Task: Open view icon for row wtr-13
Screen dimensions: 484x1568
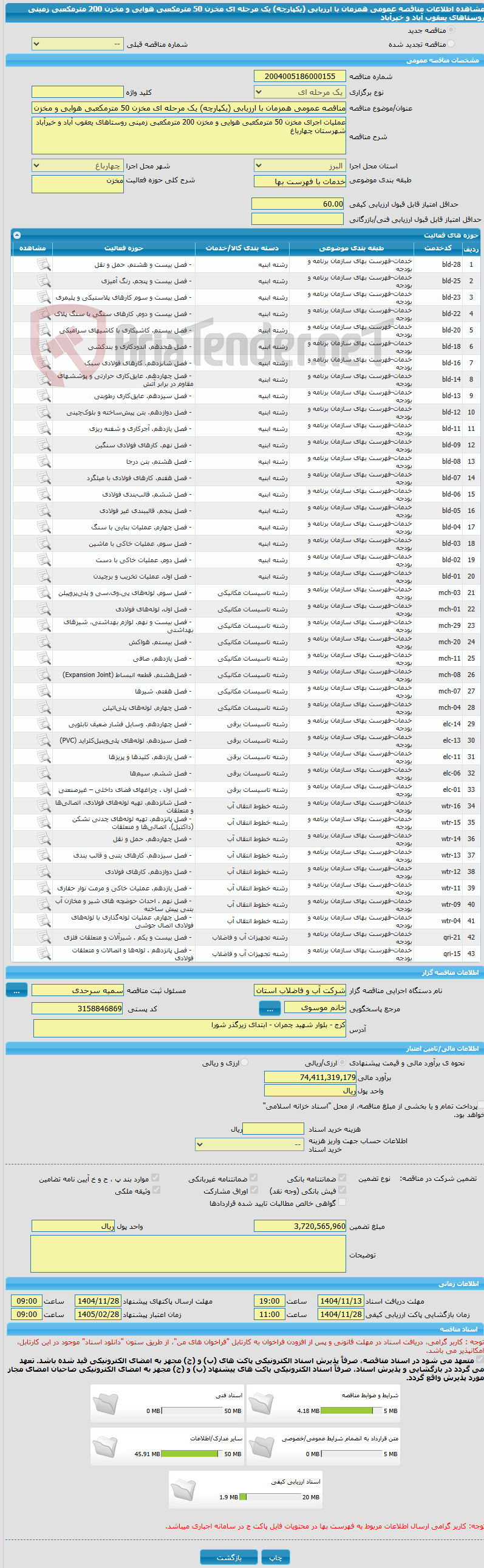Action: (x=43, y=856)
